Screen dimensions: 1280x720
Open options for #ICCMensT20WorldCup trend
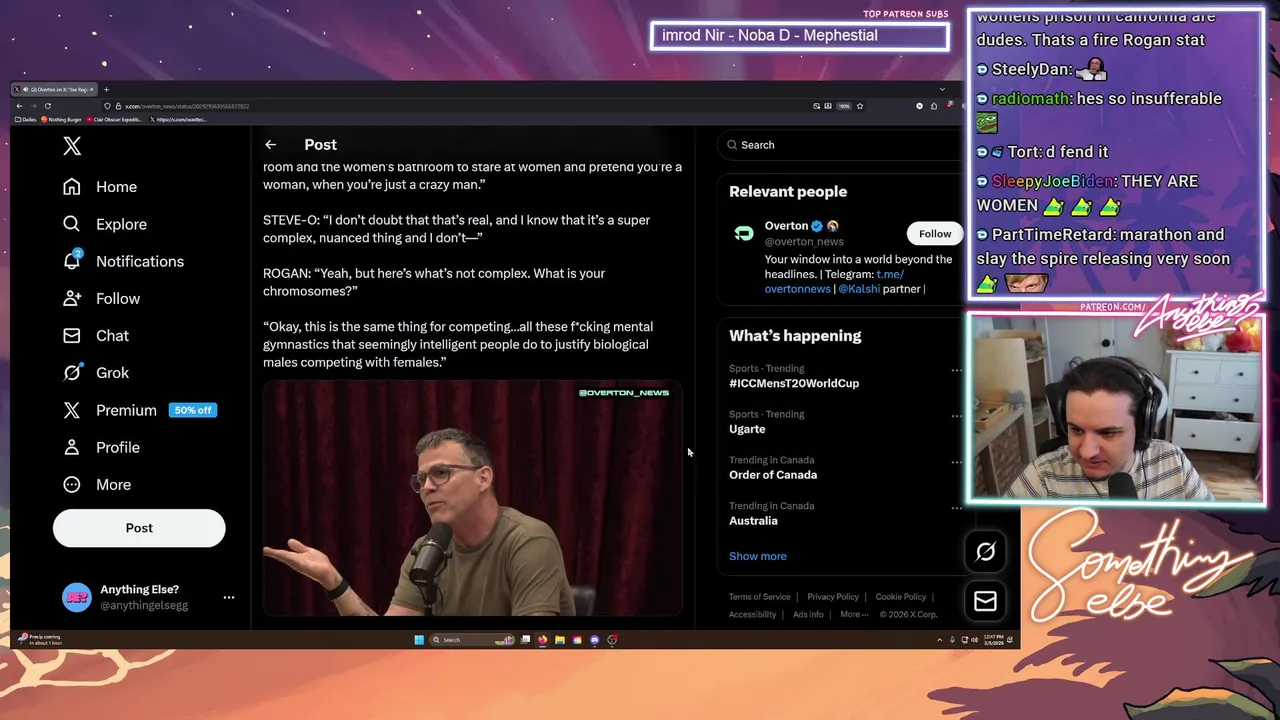click(x=956, y=371)
